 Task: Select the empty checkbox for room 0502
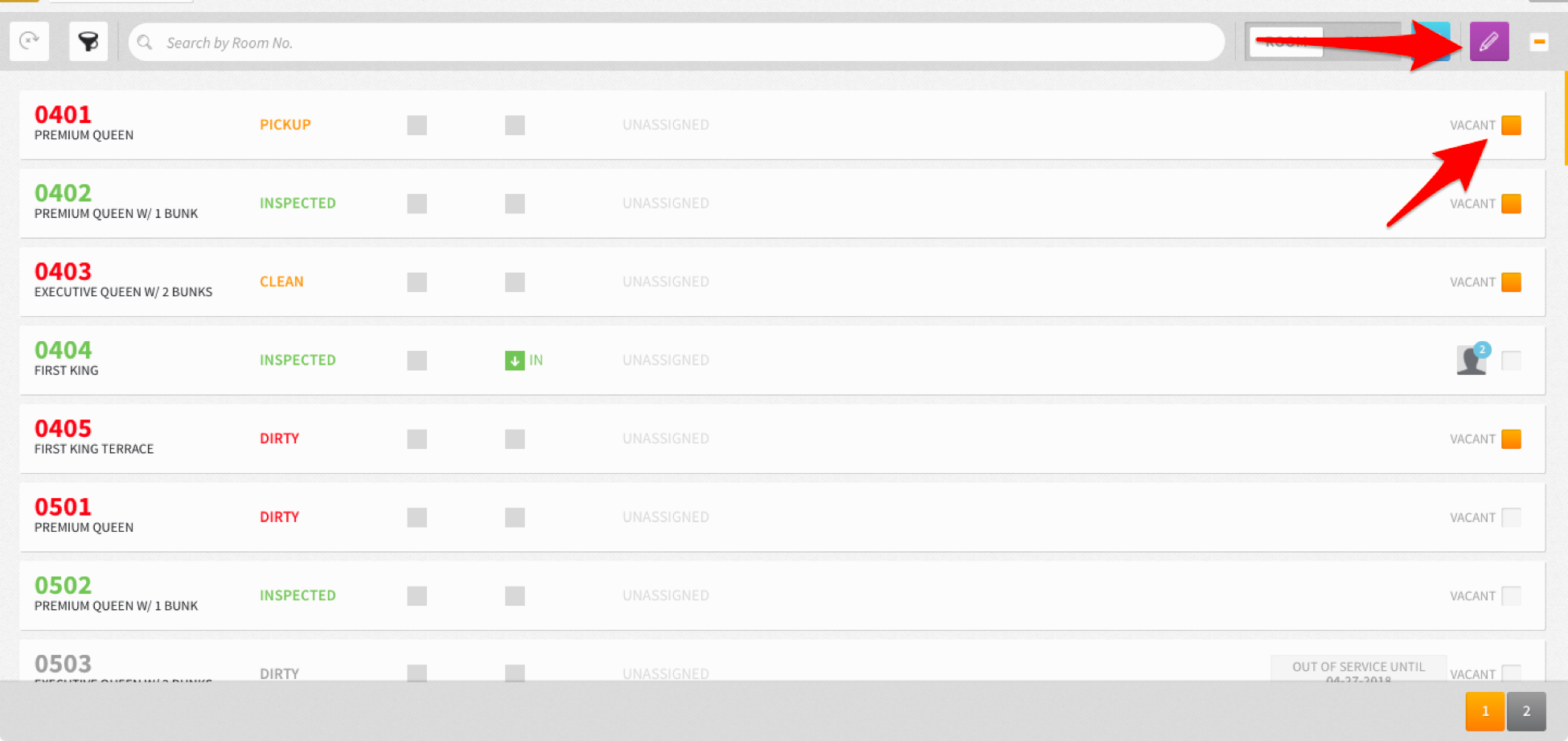point(1512,595)
